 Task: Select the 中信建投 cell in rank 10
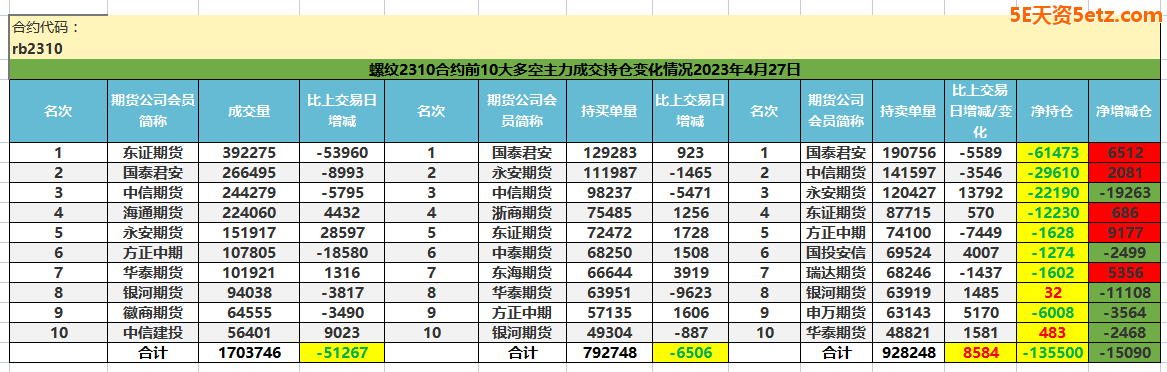tap(153, 334)
